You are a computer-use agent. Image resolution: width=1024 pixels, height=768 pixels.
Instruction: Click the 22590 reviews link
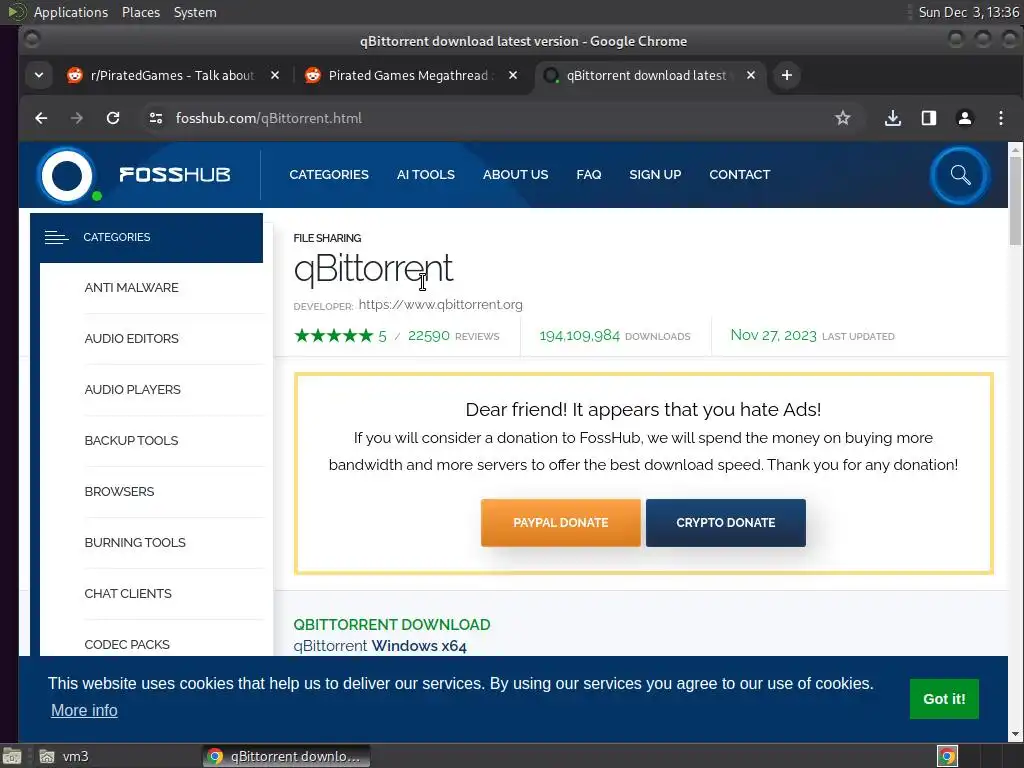(x=454, y=336)
